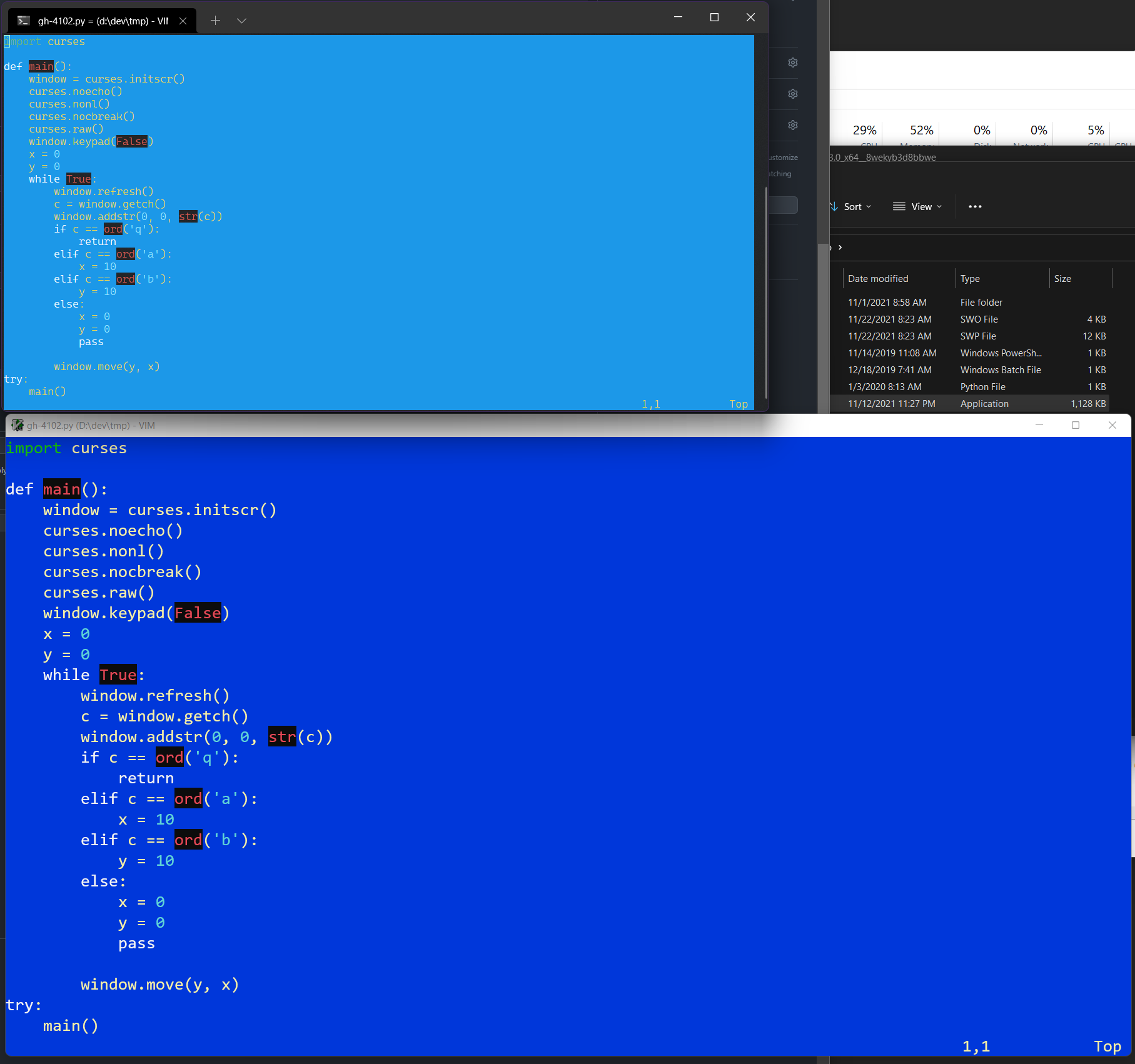Expand the breadcrumb chevron in the address bar
Viewport: 1135px width, 1064px height.
pyautogui.click(x=840, y=248)
